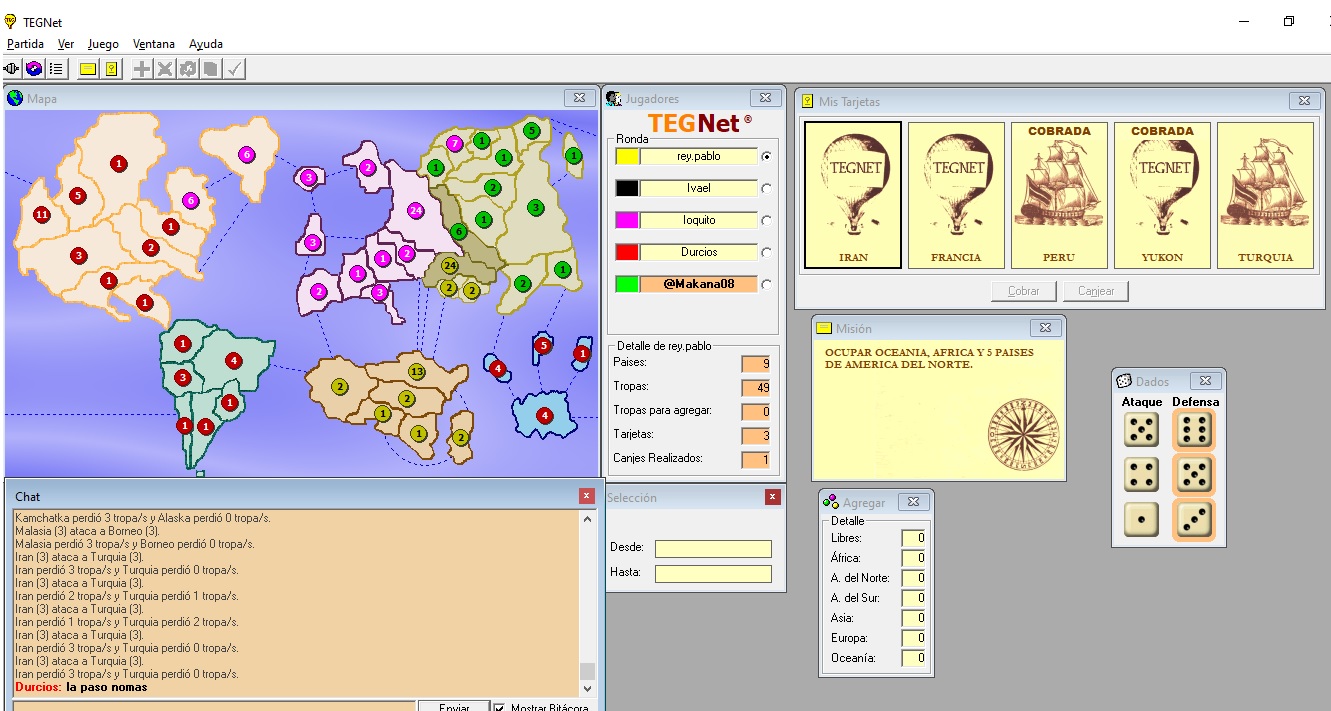The width and height of the screenshot is (1331, 711).
Task: Show the mission via yellow card toolbar icon
Action: click(88, 69)
